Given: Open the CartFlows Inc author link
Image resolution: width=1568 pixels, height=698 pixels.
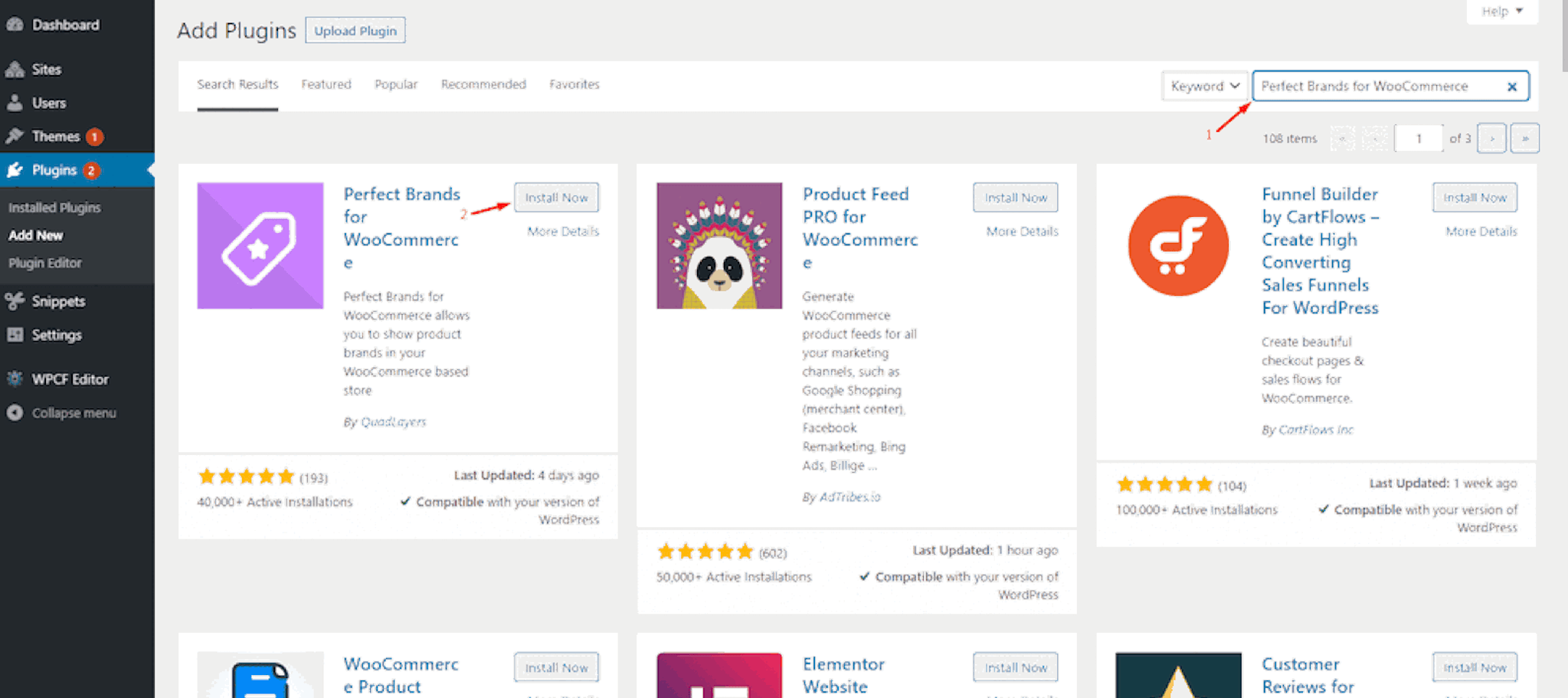Looking at the screenshot, I should (x=1316, y=430).
